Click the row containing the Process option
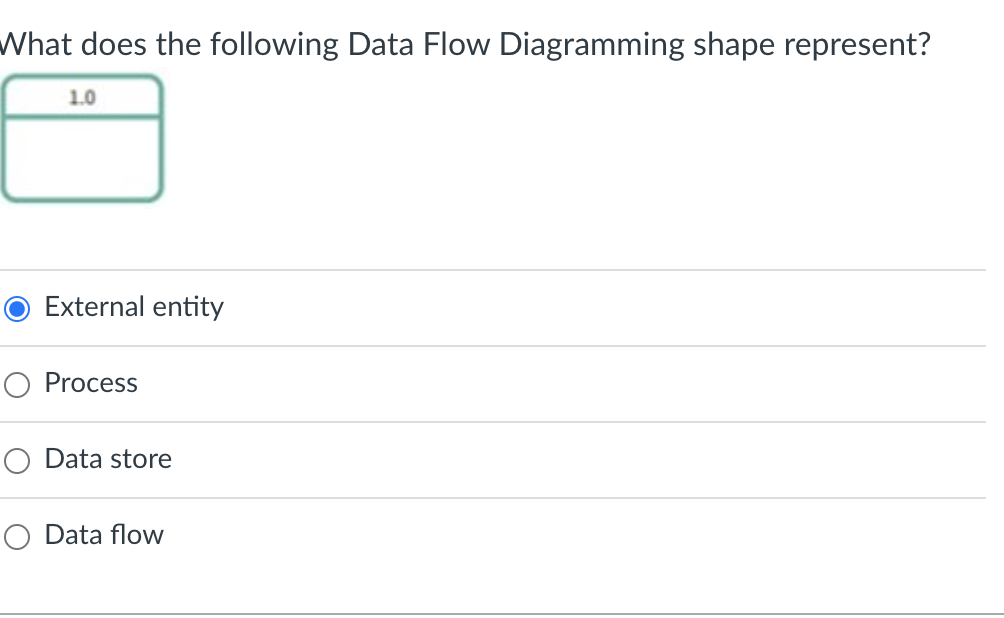The height and width of the screenshot is (618, 1004). 400,384
